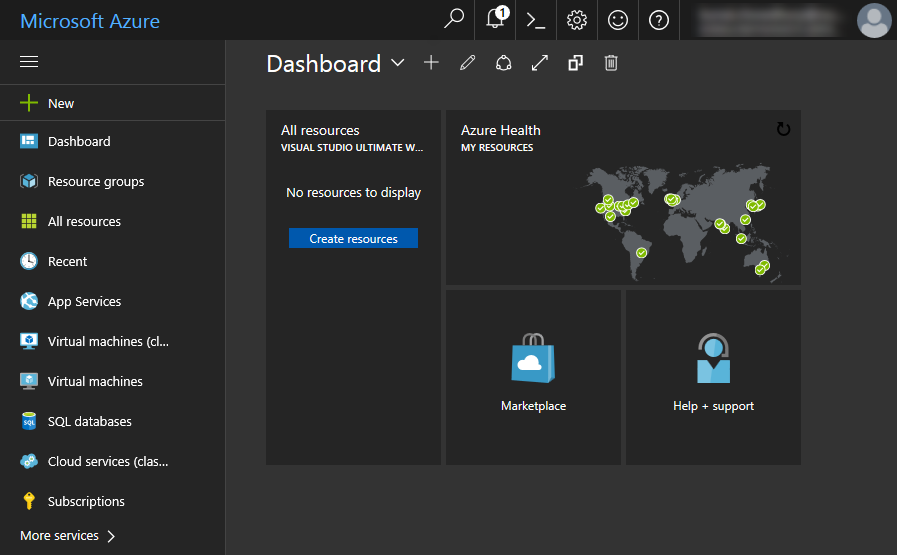Add a new dashboard with plus icon
The image size is (897, 555).
(x=431, y=62)
